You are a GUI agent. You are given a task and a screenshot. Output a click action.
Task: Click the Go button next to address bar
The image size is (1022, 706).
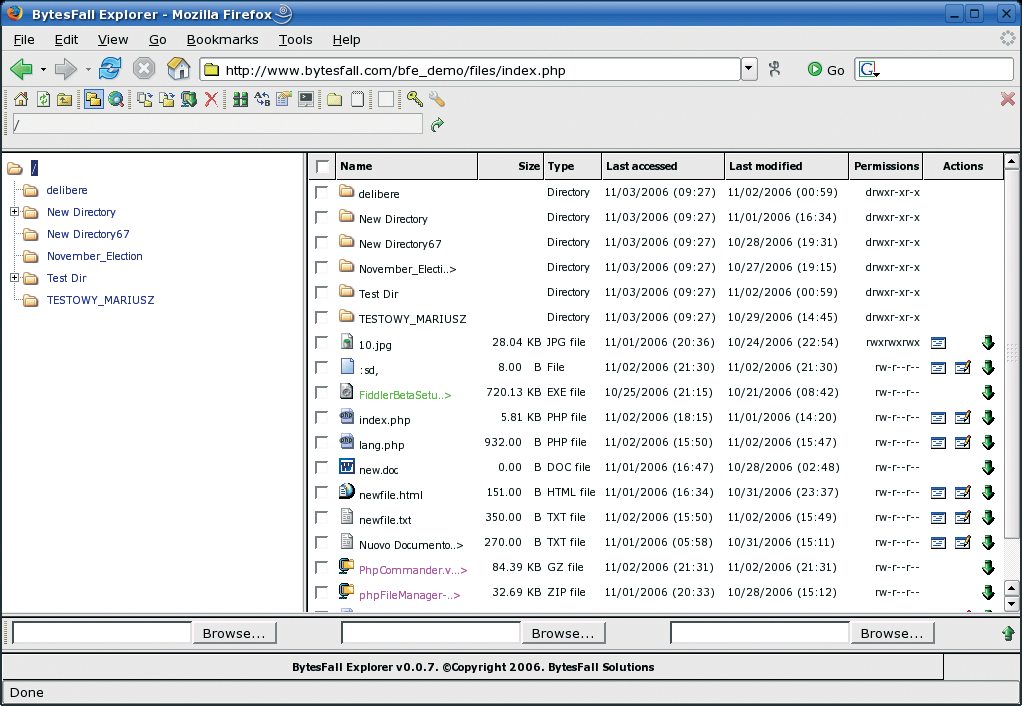click(826, 70)
